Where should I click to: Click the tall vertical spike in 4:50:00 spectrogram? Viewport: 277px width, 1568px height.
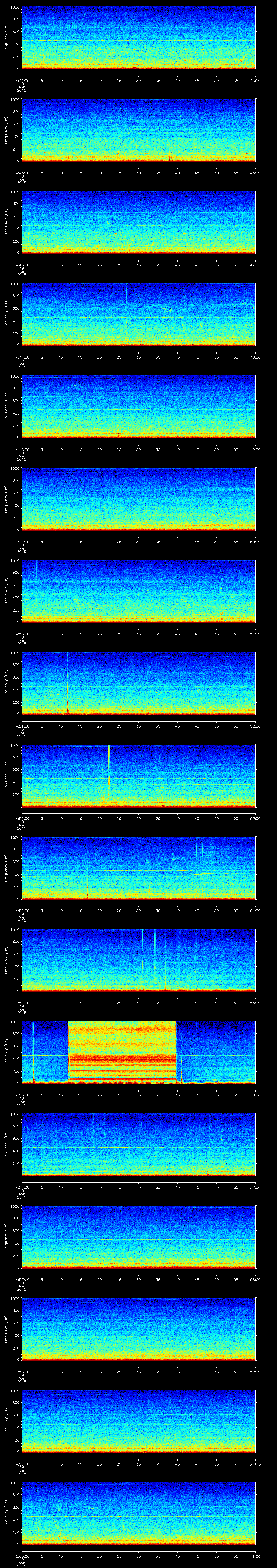click(x=37, y=587)
